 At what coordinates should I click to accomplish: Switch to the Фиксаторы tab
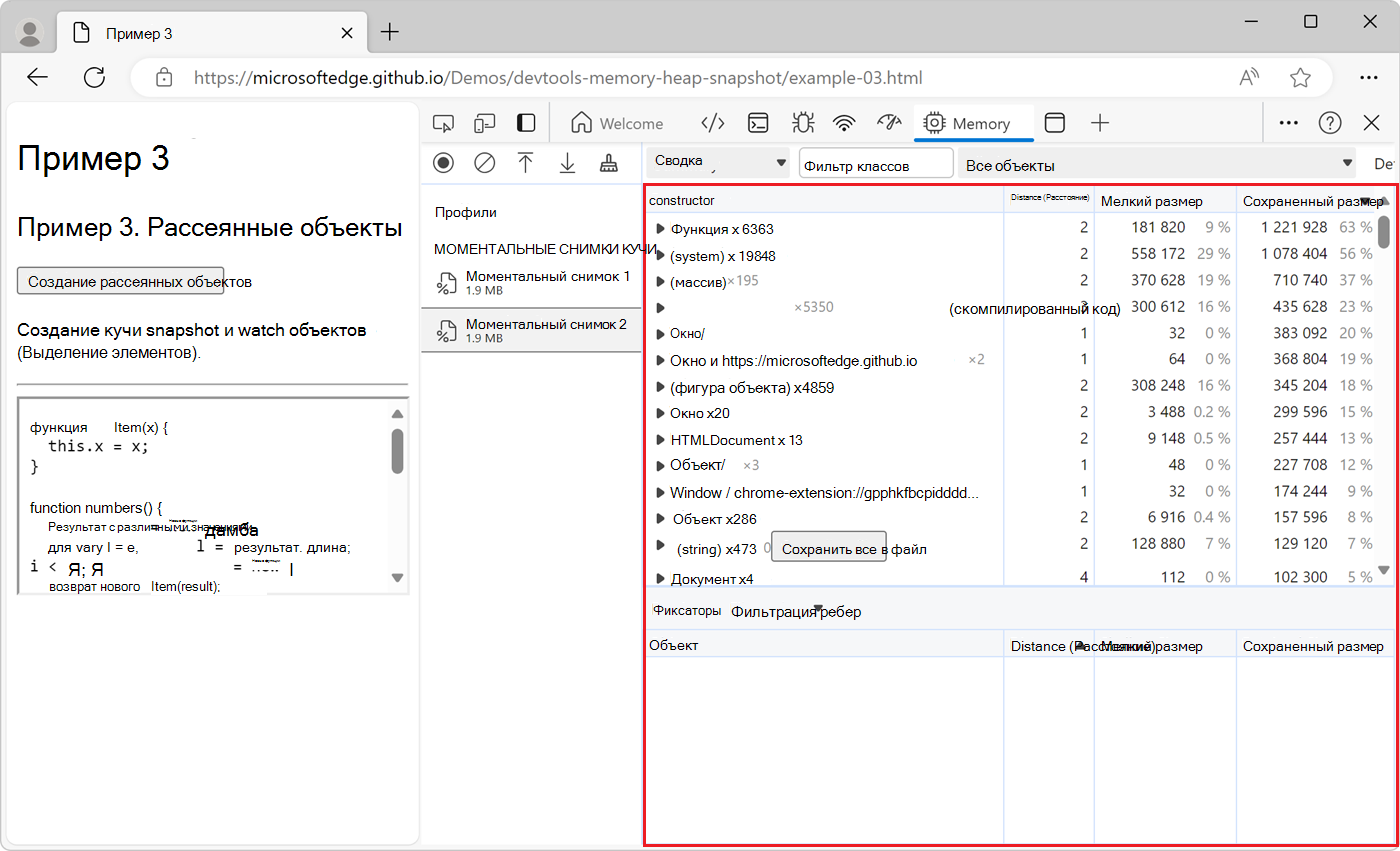pyautogui.click(x=687, y=610)
